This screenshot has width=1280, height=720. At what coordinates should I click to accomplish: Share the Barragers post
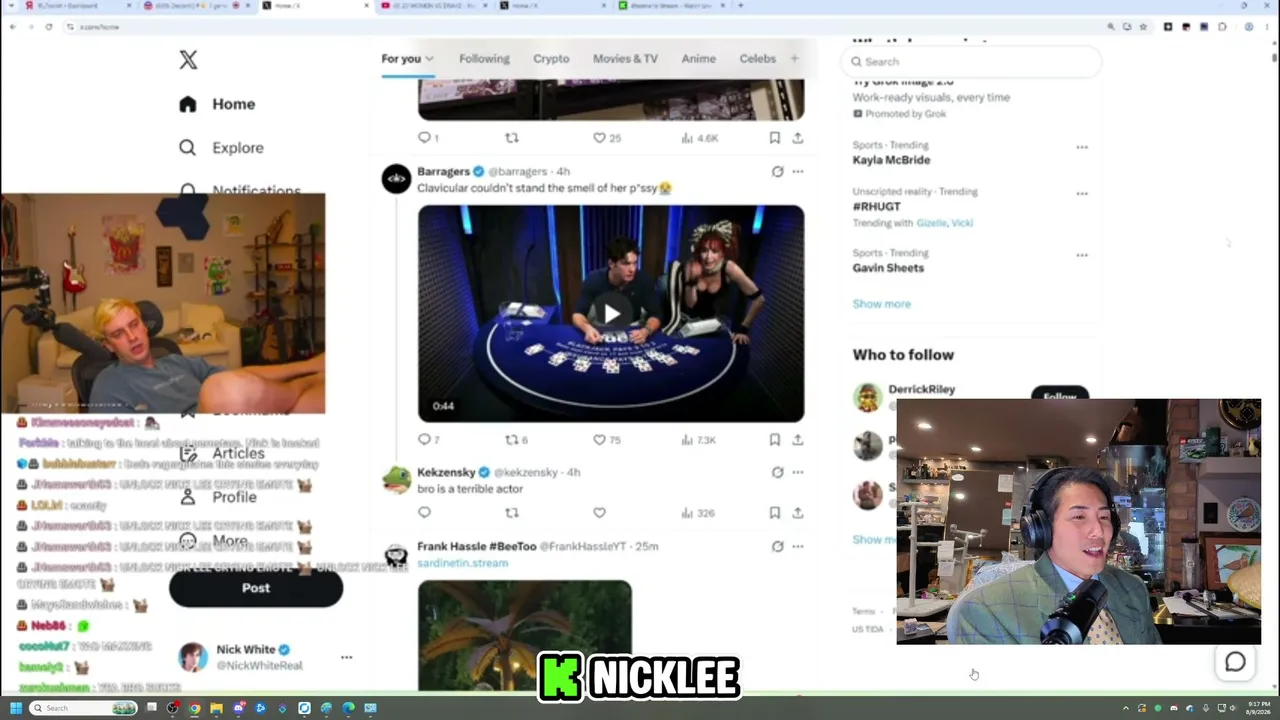[x=798, y=439]
